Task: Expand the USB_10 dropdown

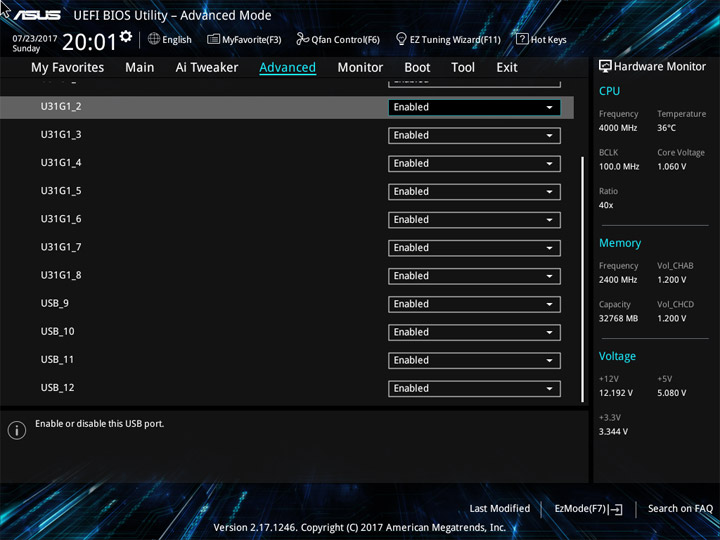Action: (474, 332)
